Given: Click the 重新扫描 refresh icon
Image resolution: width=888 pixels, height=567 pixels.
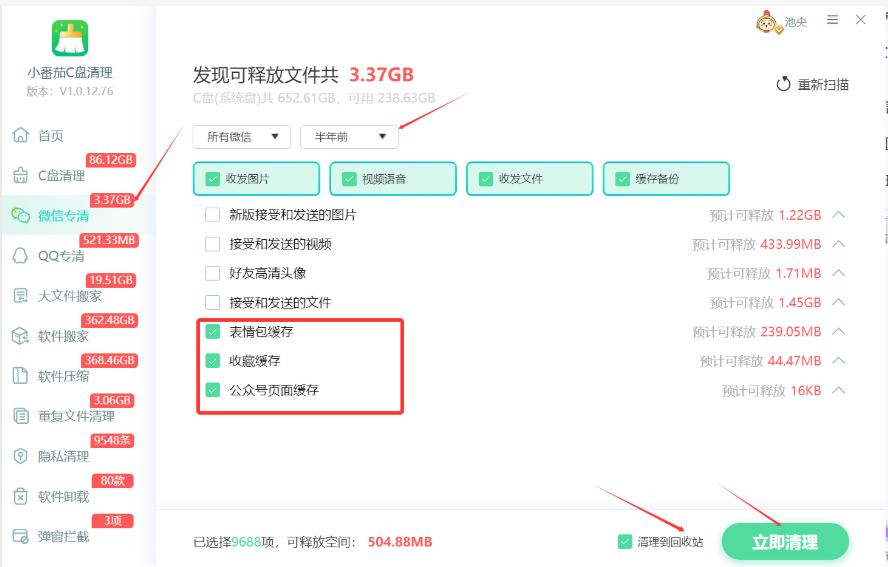Looking at the screenshot, I should pos(783,84).
